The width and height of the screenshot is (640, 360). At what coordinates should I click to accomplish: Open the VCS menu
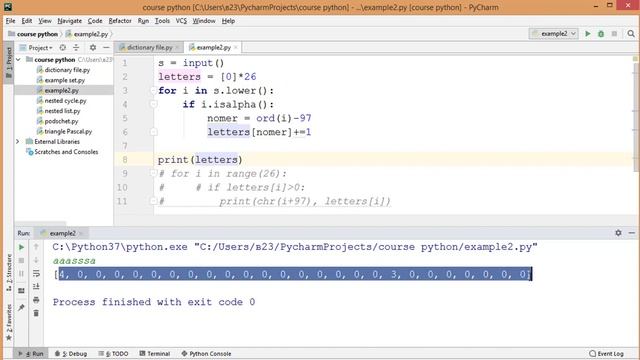click(181, 21)
